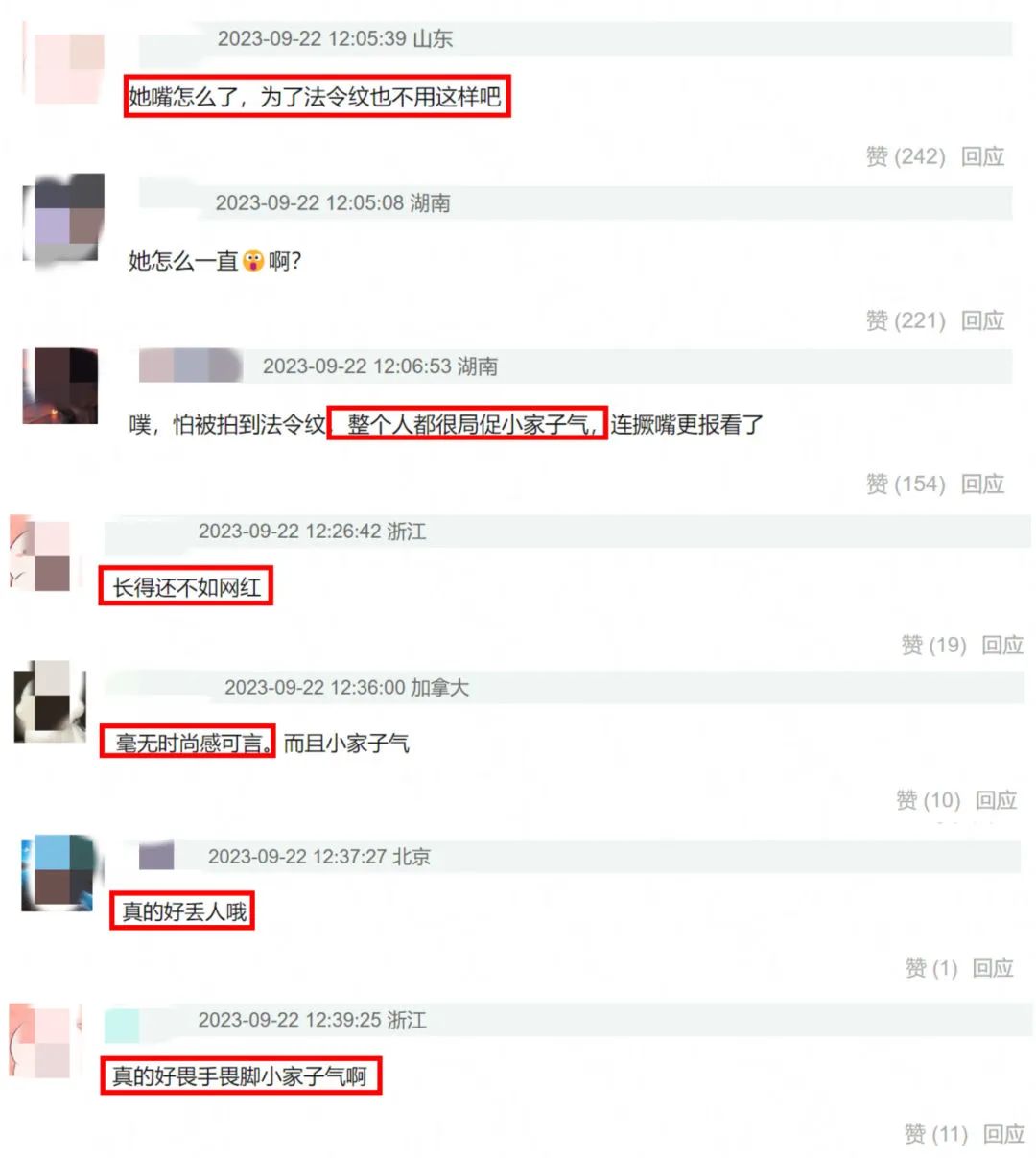Image resolution: width=1036 pixels, height=1158 pixels.
Task: Click 回应 on the 加拿大 comment
Action: click(997, 800)
